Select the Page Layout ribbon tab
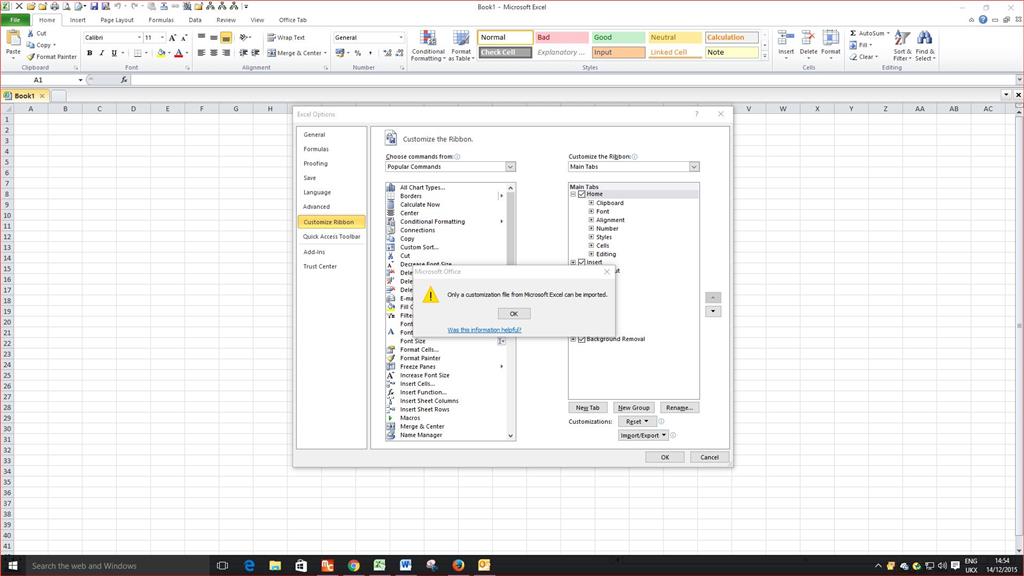 tap(117, 20)
